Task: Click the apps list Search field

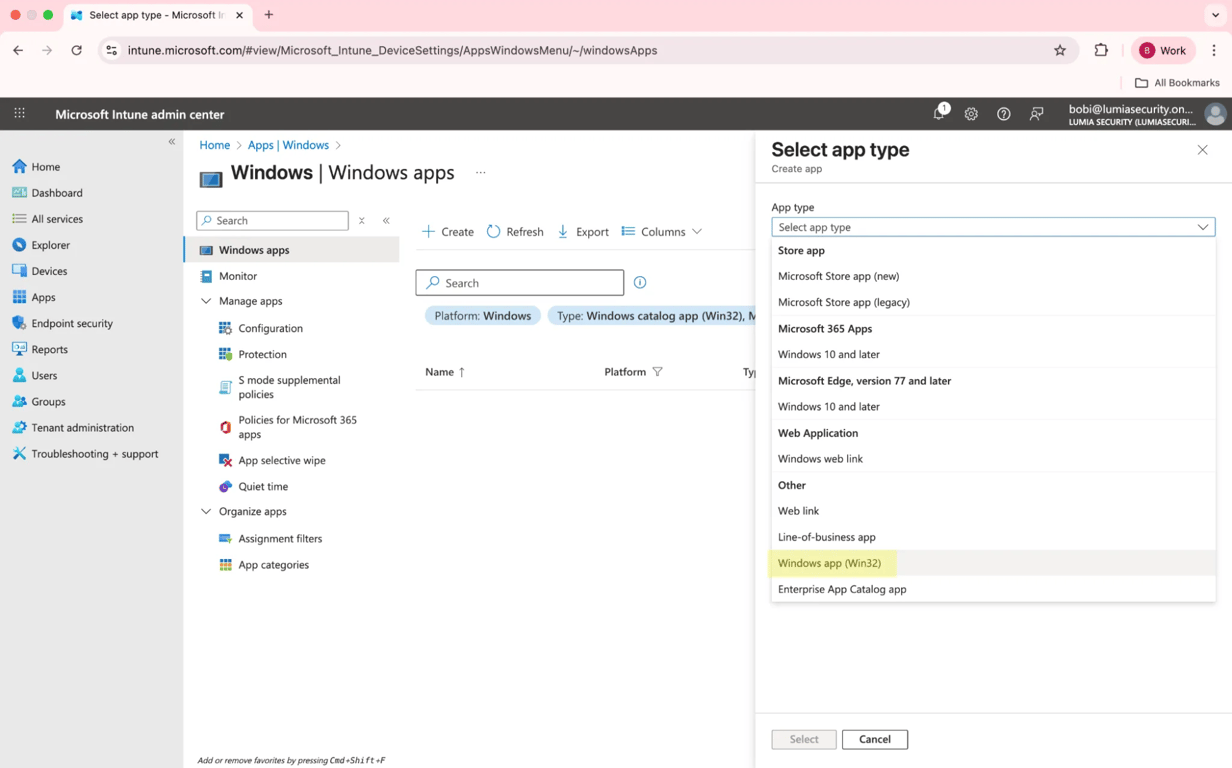Action: pyautogui.click(x=520, y=283)
